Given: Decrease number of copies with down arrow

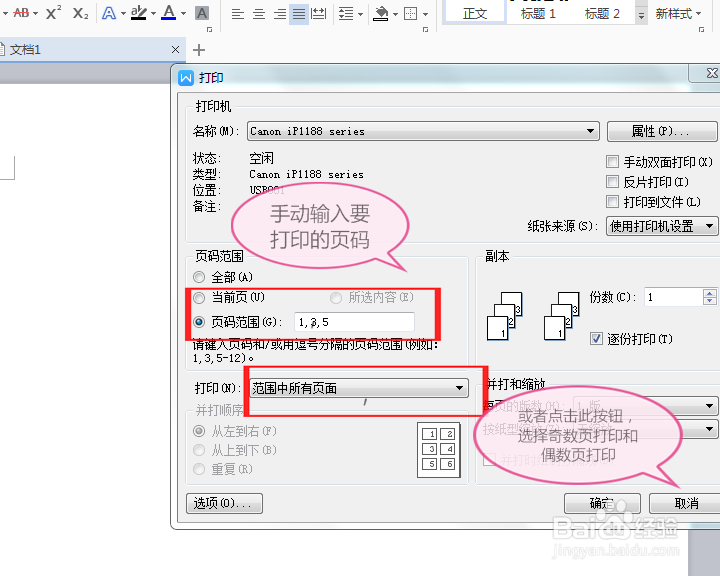Looking at the screenshot, I should point(709,301).
